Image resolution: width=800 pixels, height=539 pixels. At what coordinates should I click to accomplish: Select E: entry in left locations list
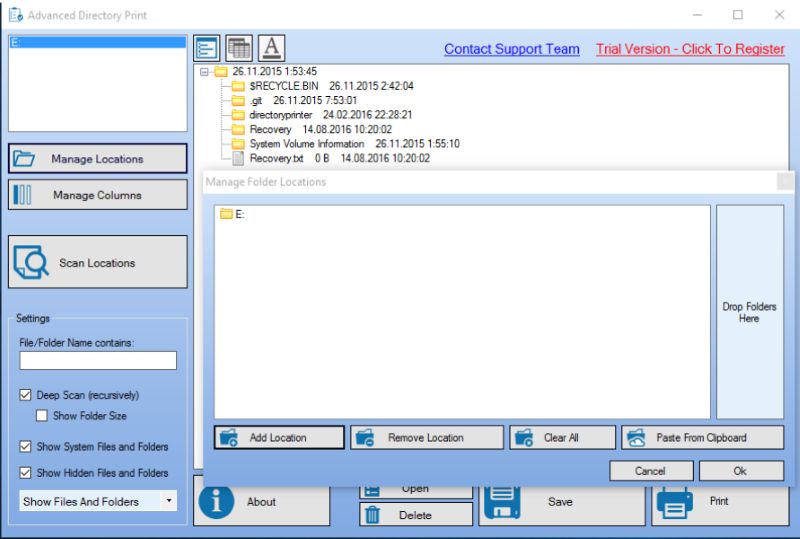click(x=97, y=42)
